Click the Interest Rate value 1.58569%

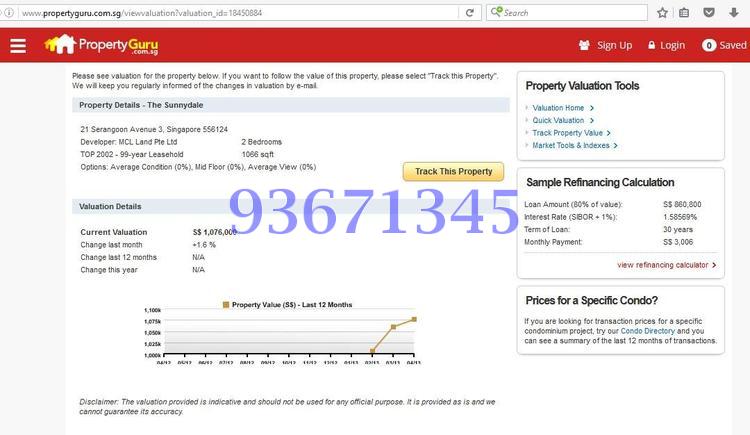[x=680, y=217]
